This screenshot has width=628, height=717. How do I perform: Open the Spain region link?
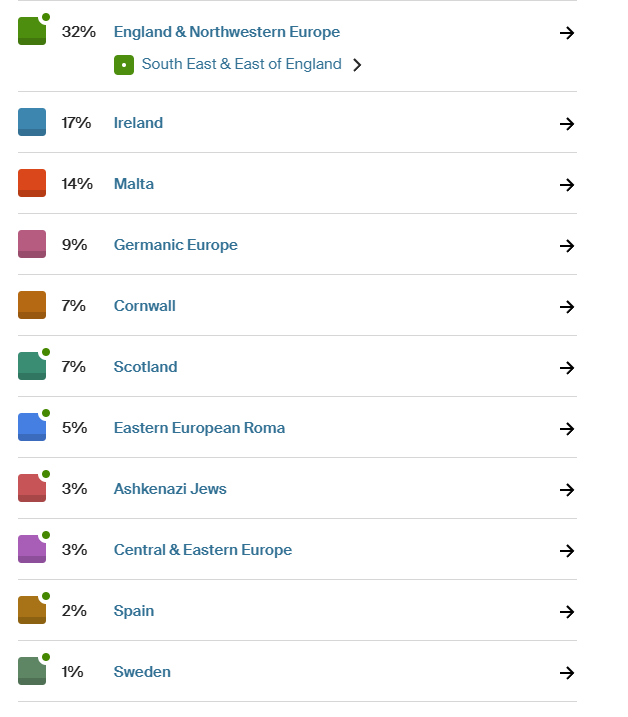134,611
